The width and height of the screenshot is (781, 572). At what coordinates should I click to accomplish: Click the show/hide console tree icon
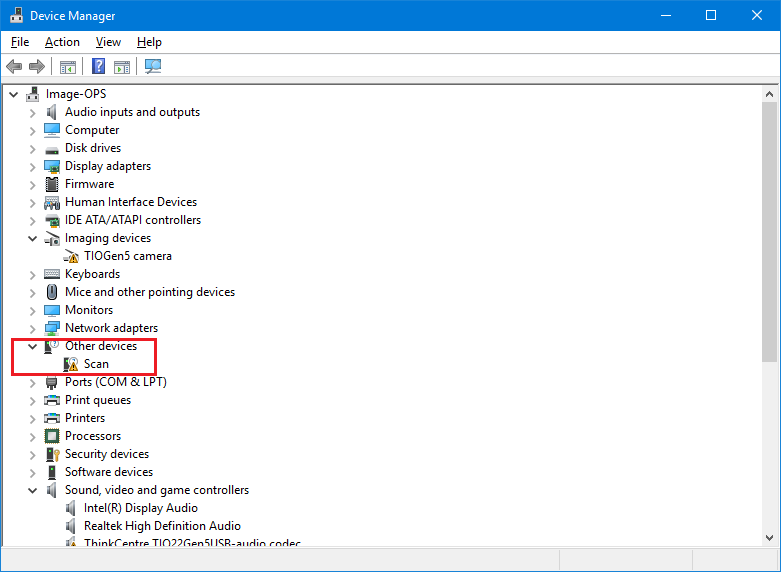[x=68, y=66]
